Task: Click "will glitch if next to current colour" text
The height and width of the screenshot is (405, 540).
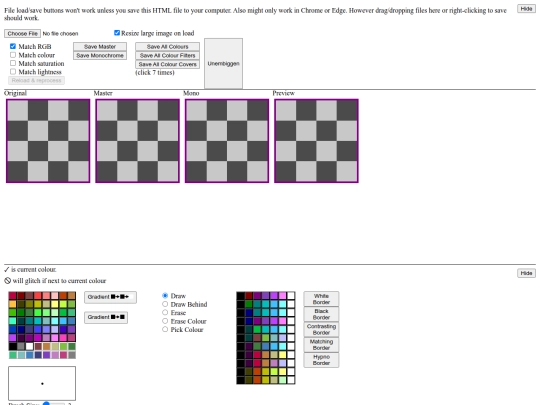Action: pos(59,281)
